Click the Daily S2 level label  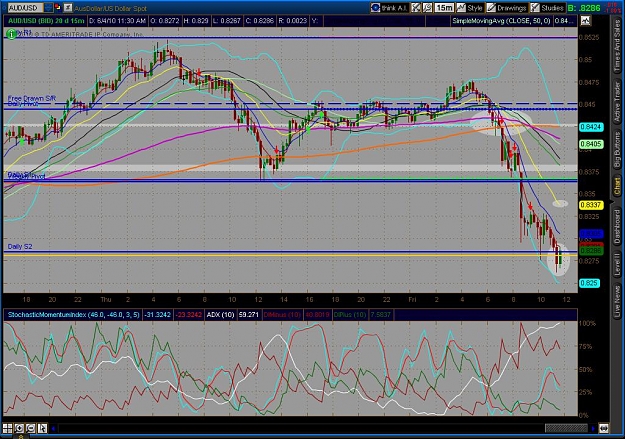[x=20, y=246]
